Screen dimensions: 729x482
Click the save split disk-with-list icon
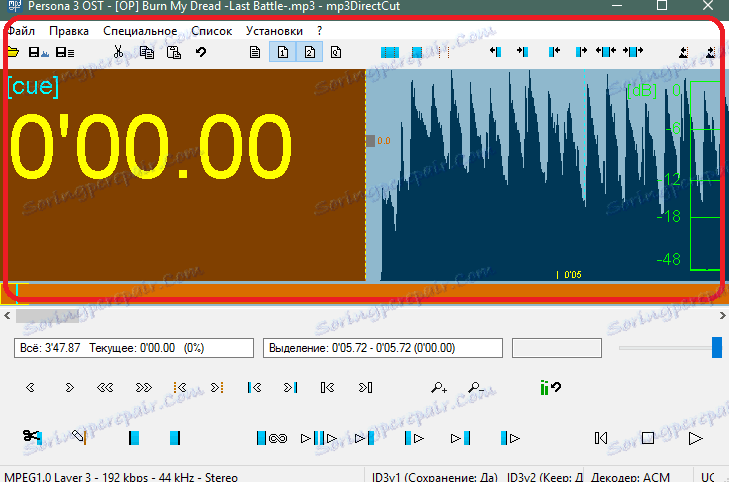[65, 52]
